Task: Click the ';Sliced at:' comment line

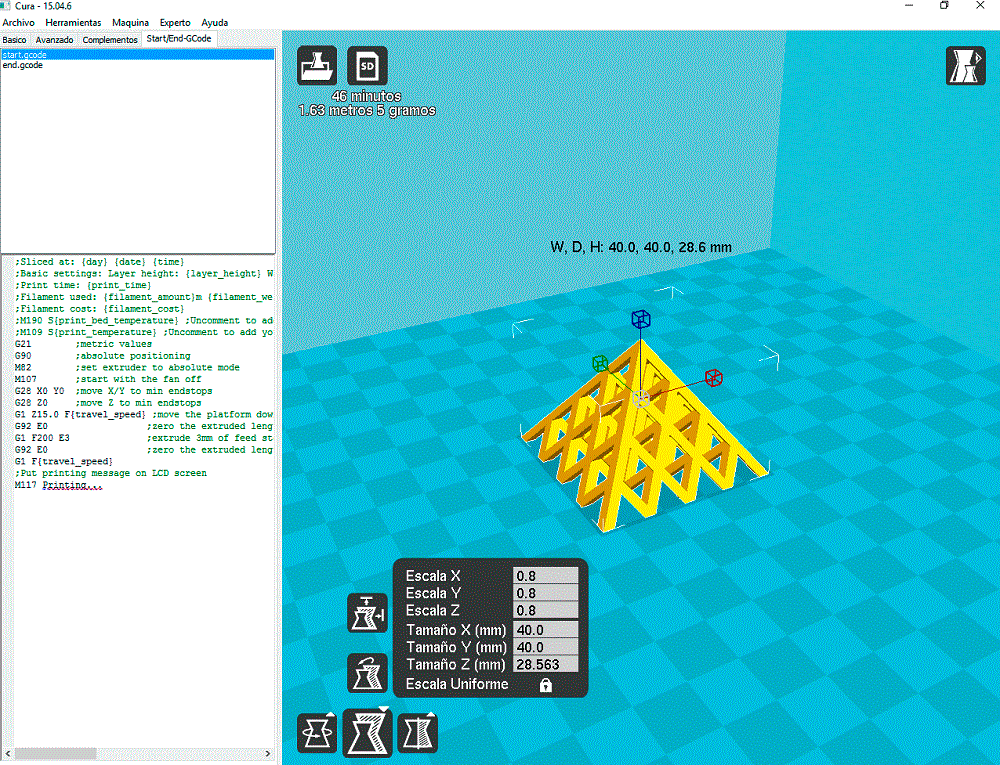Action: [x=99, y=261]
